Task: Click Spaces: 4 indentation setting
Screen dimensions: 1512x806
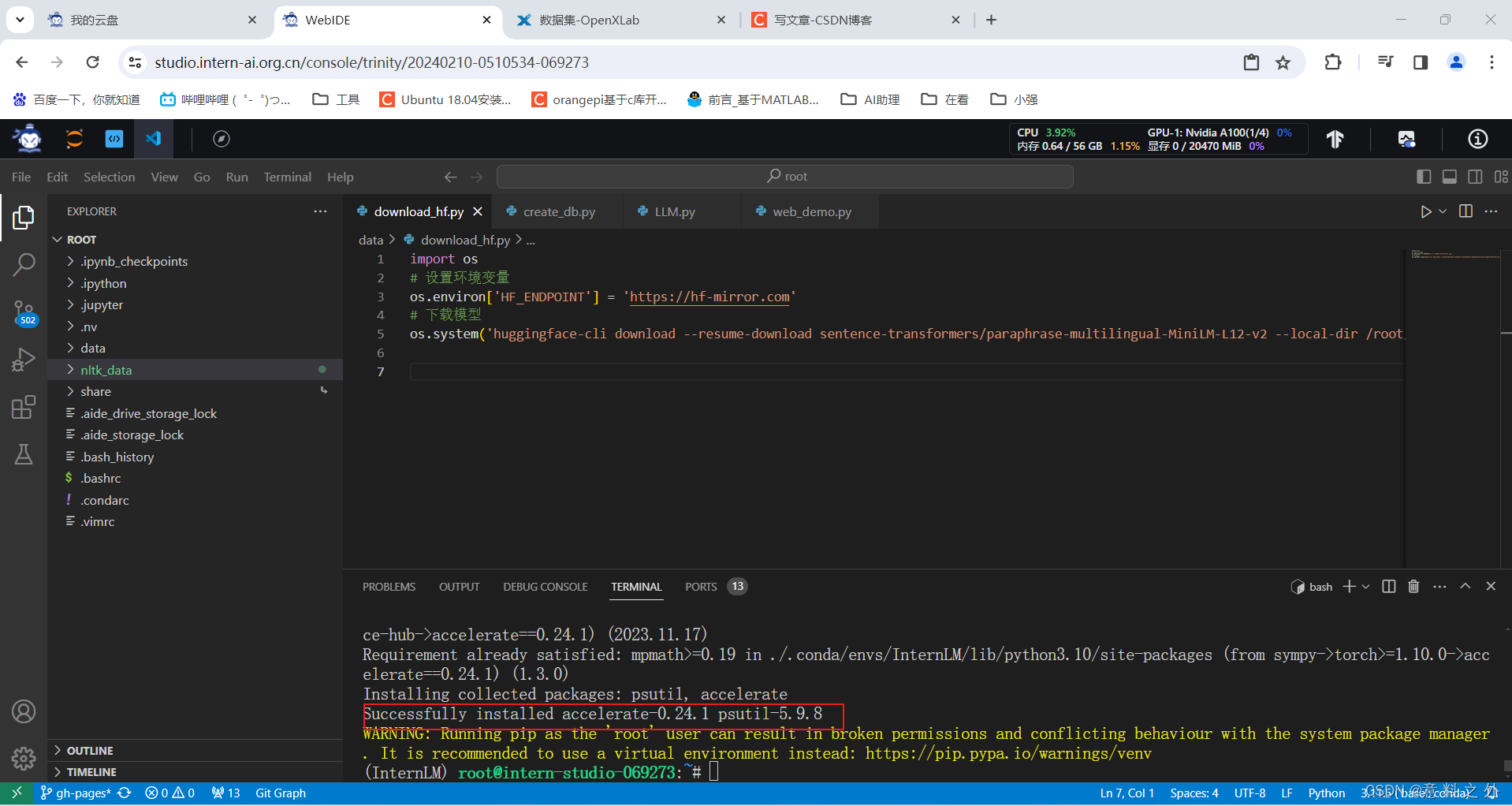Action: pos(1194,793)
